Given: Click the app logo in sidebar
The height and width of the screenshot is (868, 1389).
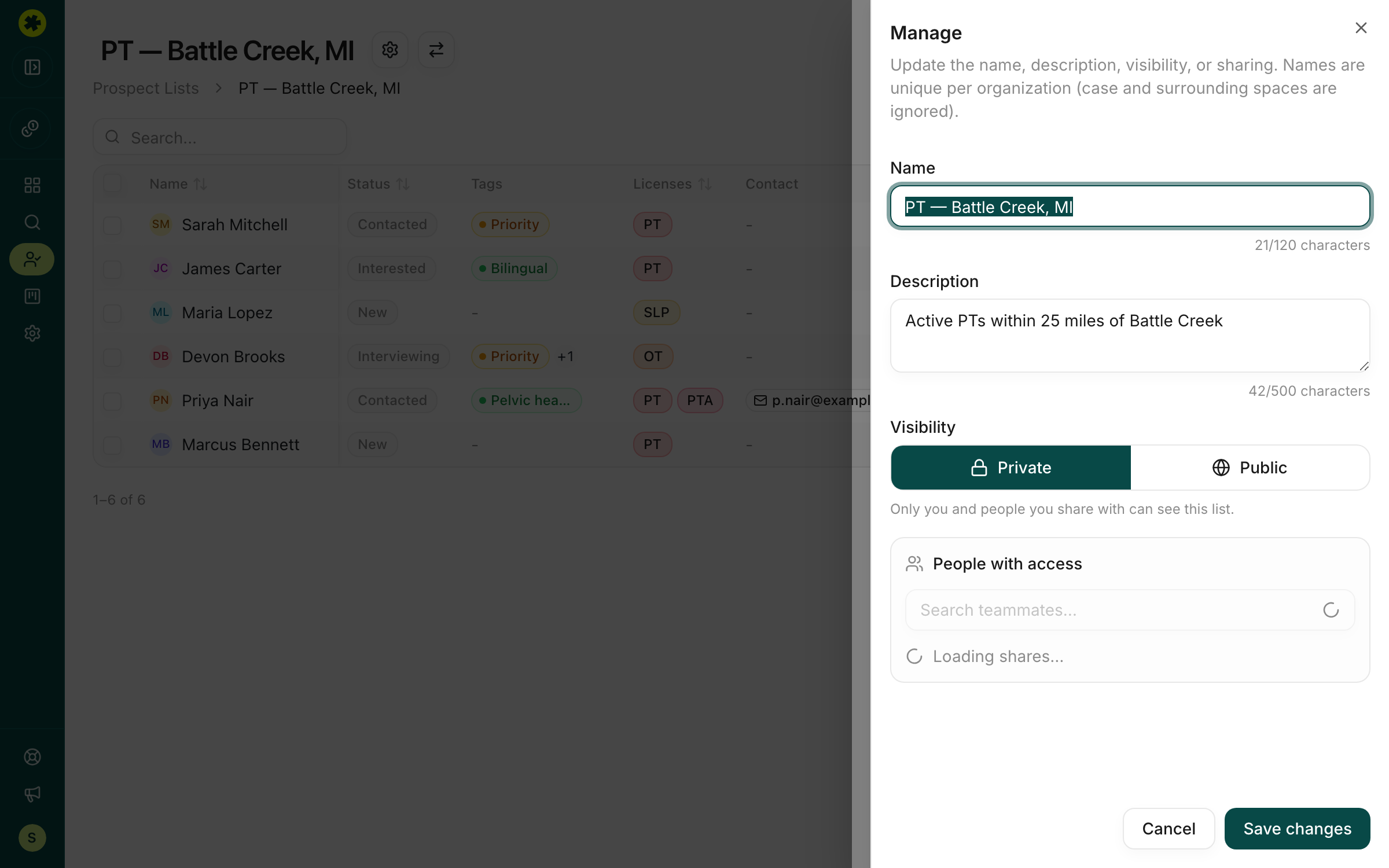Looking at the screenshot, I should [32, 23].
